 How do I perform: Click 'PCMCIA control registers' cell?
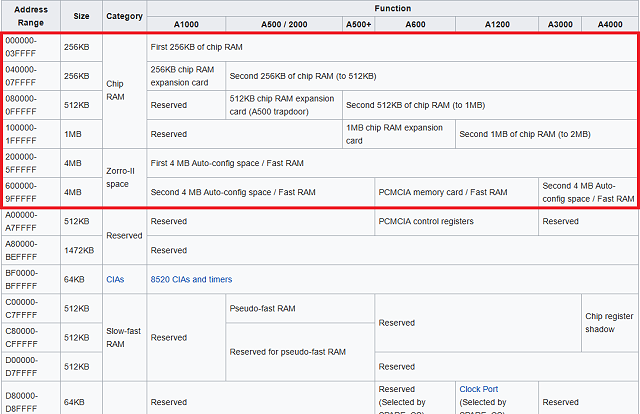[456, 221]
